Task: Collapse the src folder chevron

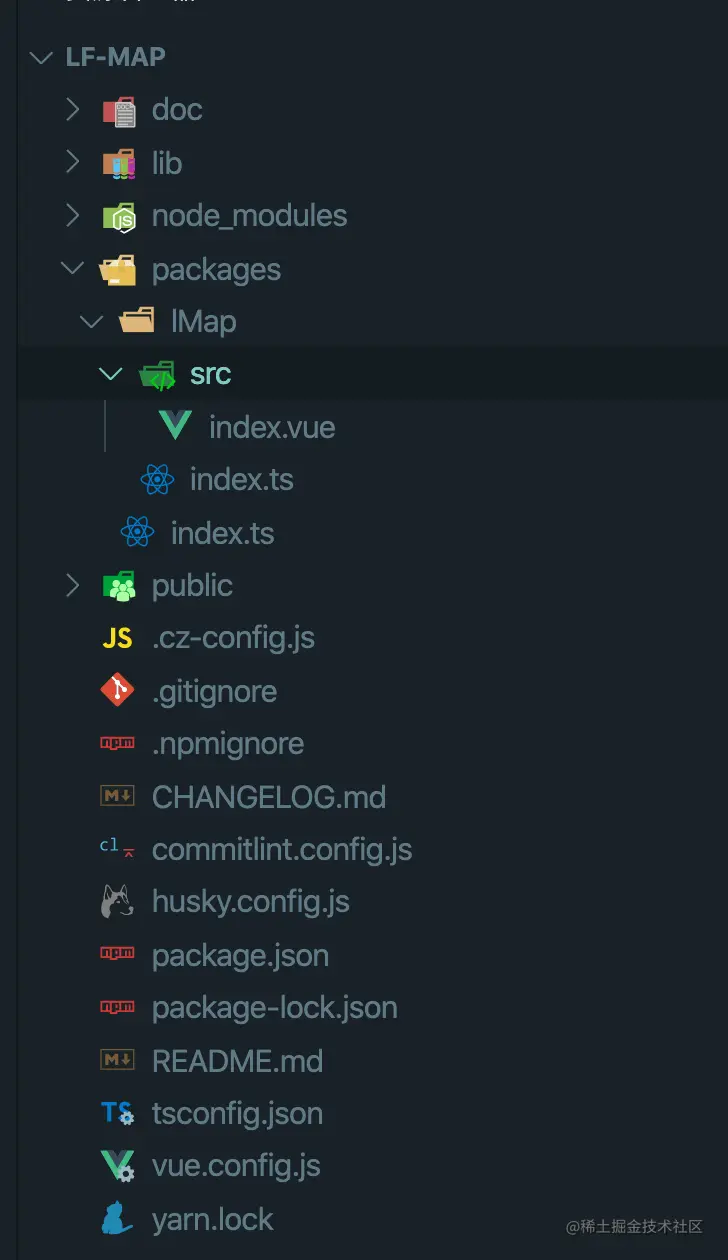Action: pos(110,373)
